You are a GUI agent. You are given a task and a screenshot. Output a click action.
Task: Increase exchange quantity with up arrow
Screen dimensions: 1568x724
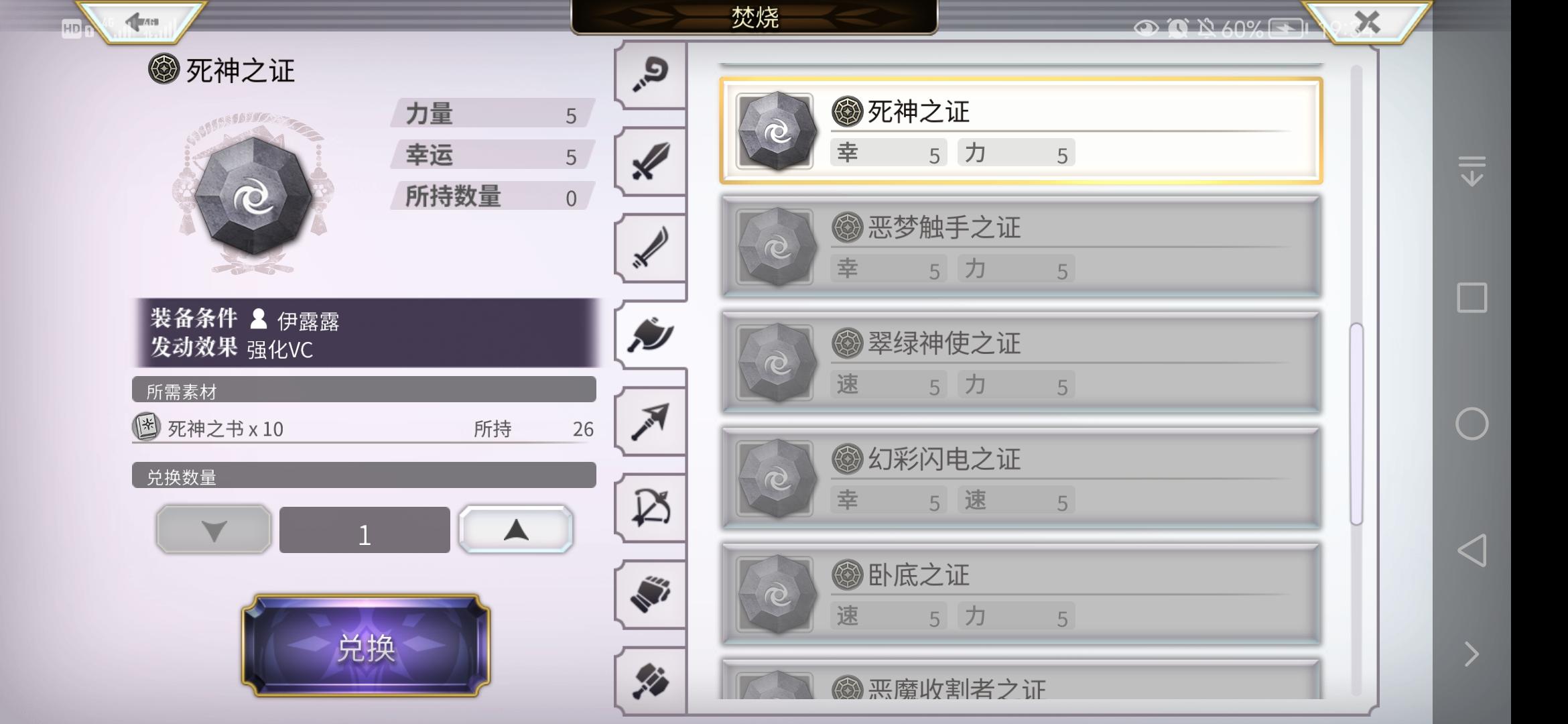[516, 530]
